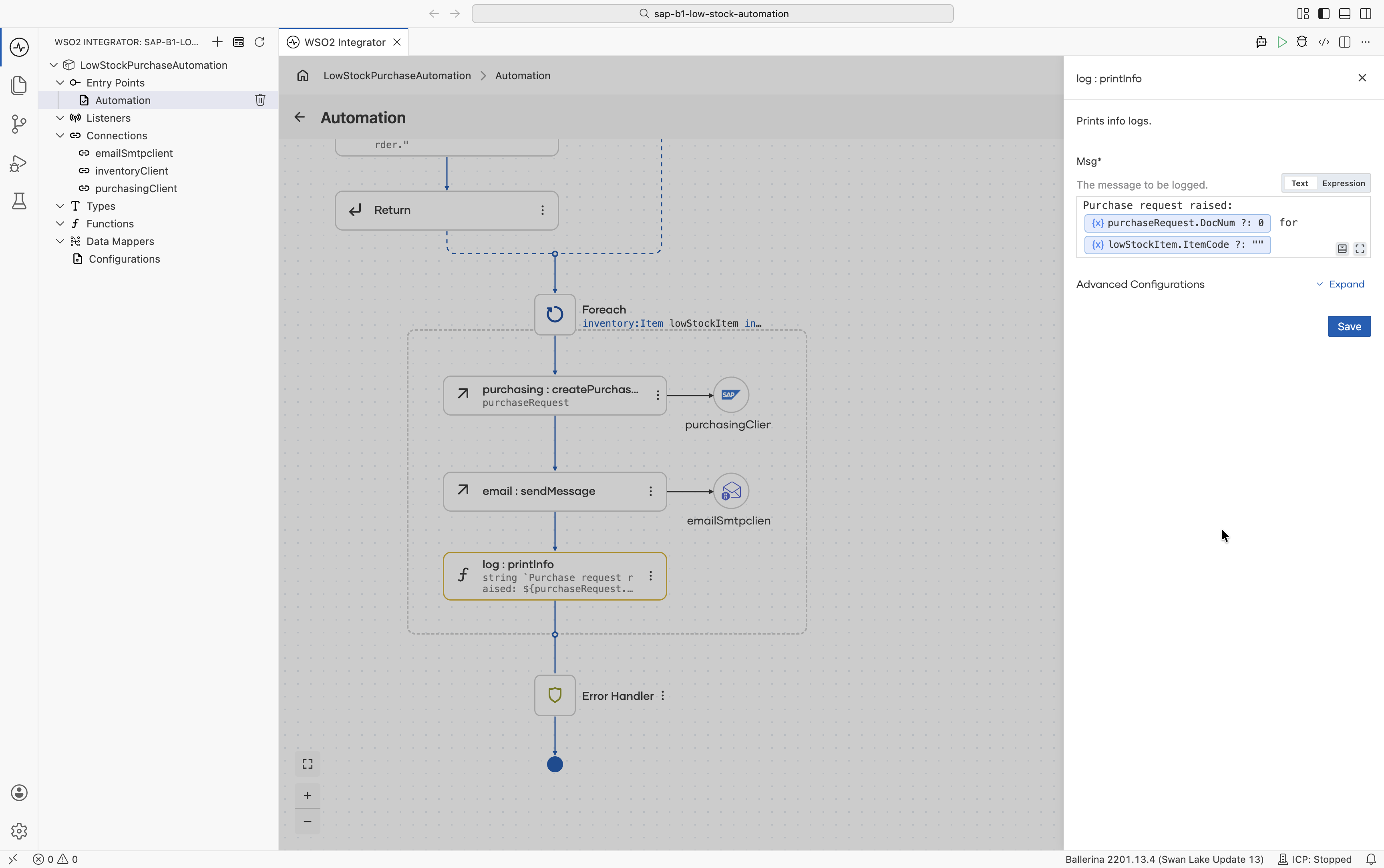Zoom in the diagram with the plus button

(x=308, y=795)
